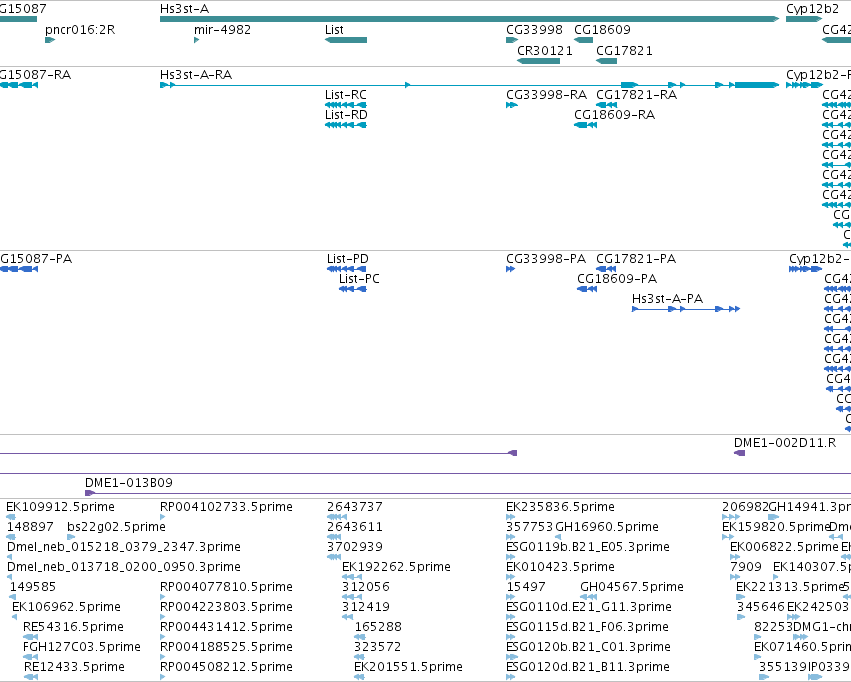The height and width of the screenshot is (682, 851).
Task: Select EST 312056
Action: coord(366,587)
